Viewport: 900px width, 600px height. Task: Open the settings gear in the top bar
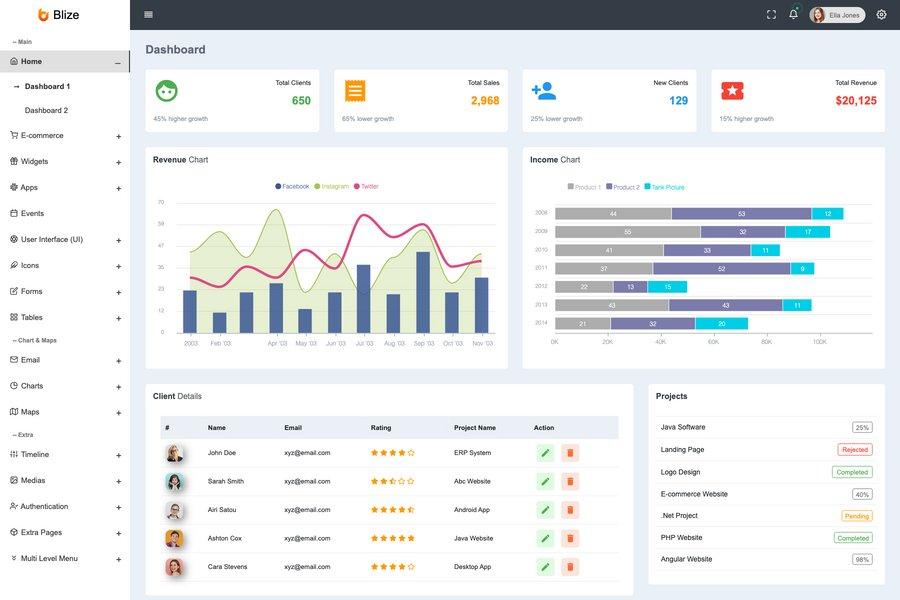pyautogui.click(x=880, y=13)
